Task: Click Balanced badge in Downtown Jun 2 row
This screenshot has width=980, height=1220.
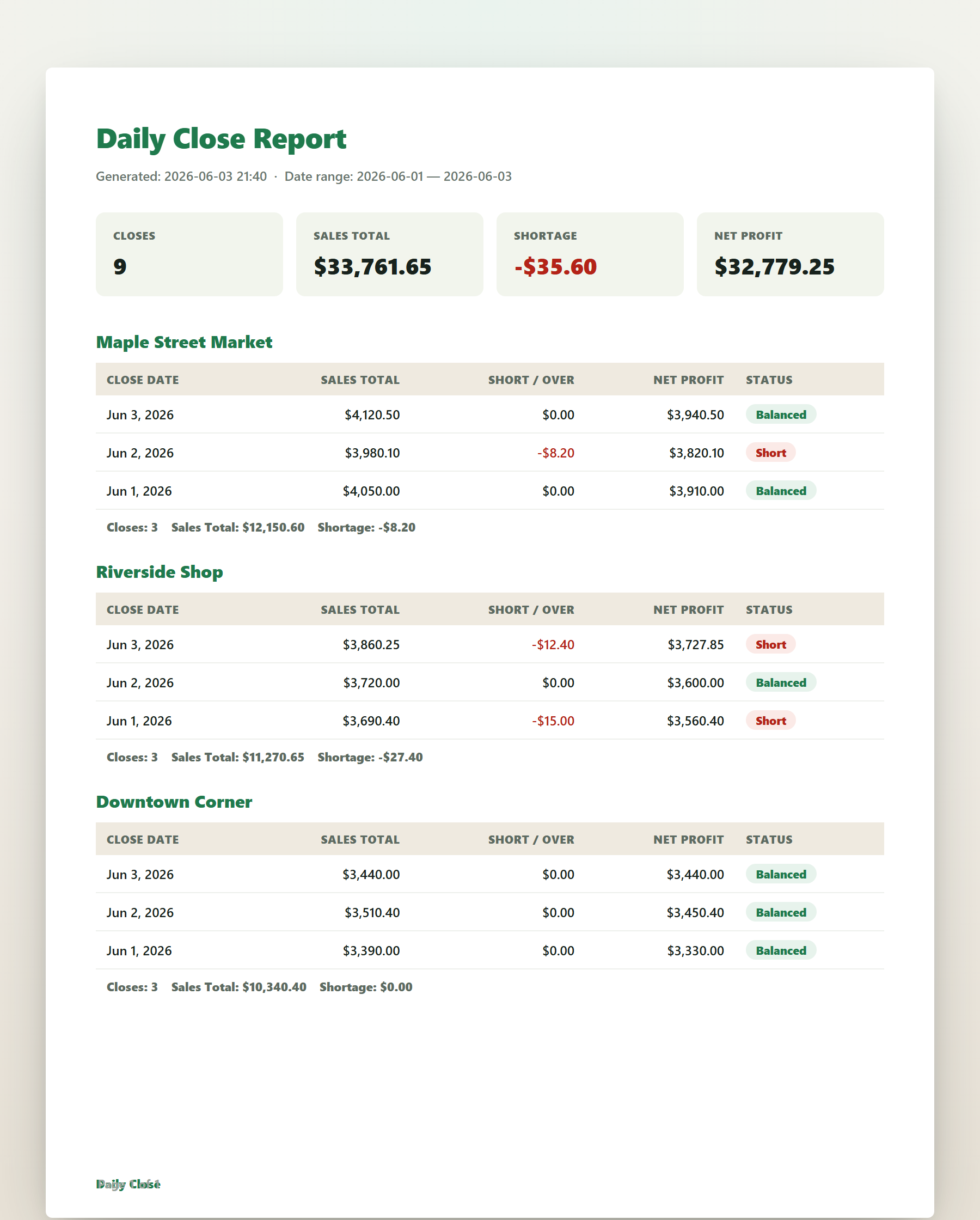Action: pyautogui.click(x=781, y=912)
